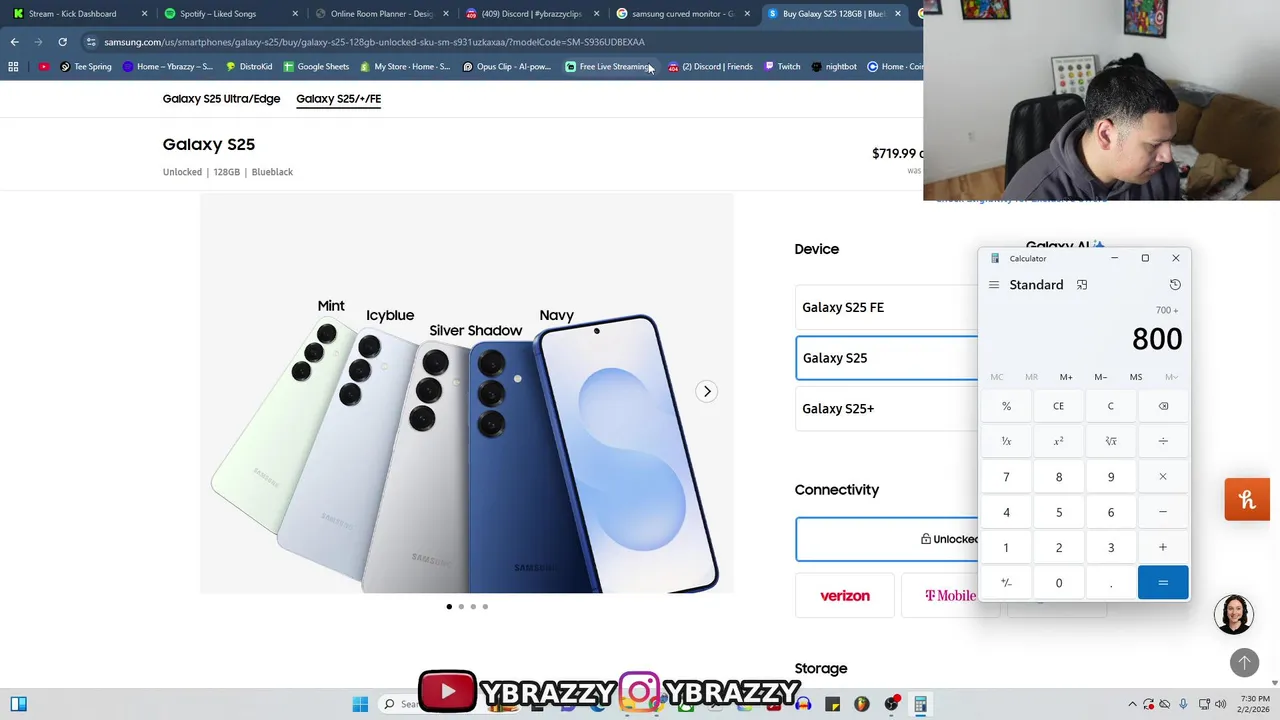This screenshot has width=1280, height=720.
Task: Toggle Calculator keep on top icon
Action: point(1082,285)
